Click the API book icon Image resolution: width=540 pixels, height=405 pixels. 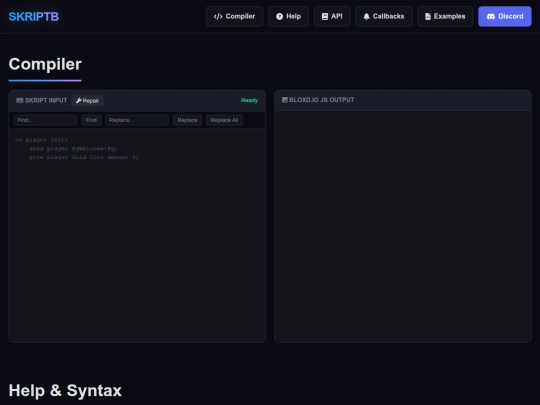click(325, 17)
